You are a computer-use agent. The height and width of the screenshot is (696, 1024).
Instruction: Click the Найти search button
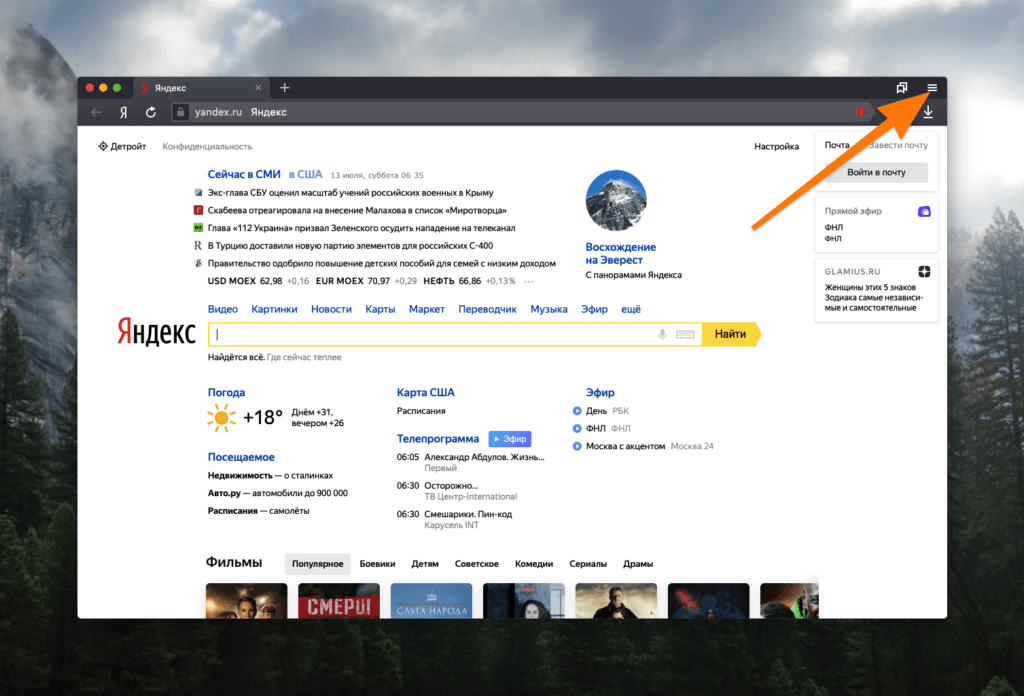[x=730, y=334]
